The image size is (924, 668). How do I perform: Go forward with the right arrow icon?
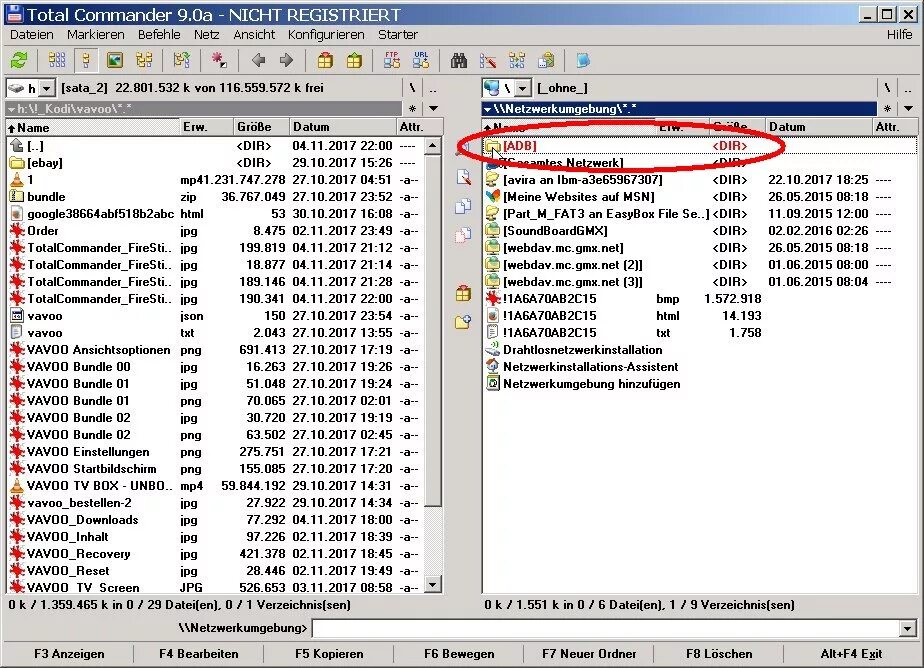(x=286, y=60)
